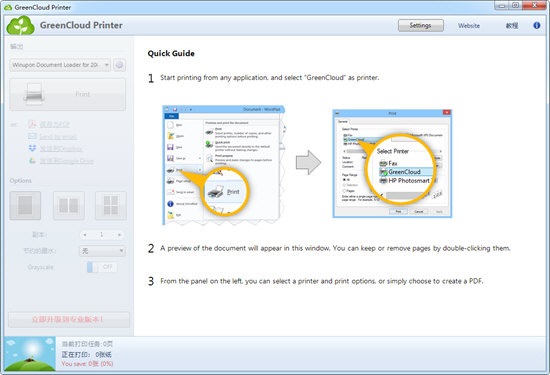Decrease copies with left arrow
This screenshot has width=550, height=375.
(85, 234)
